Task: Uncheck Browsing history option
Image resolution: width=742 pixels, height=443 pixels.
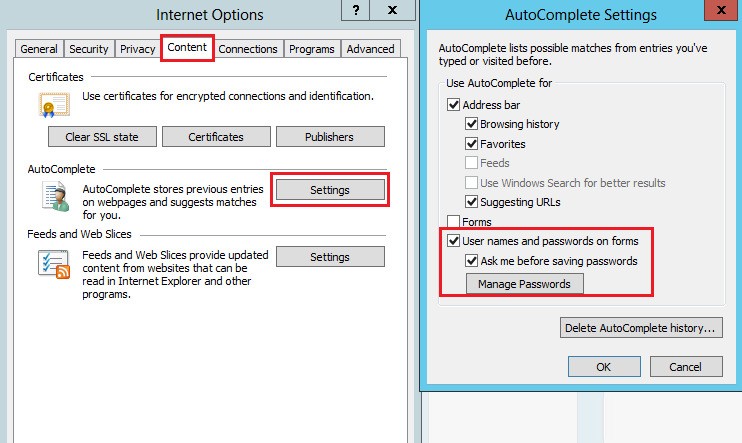Action: click(472, 124)
